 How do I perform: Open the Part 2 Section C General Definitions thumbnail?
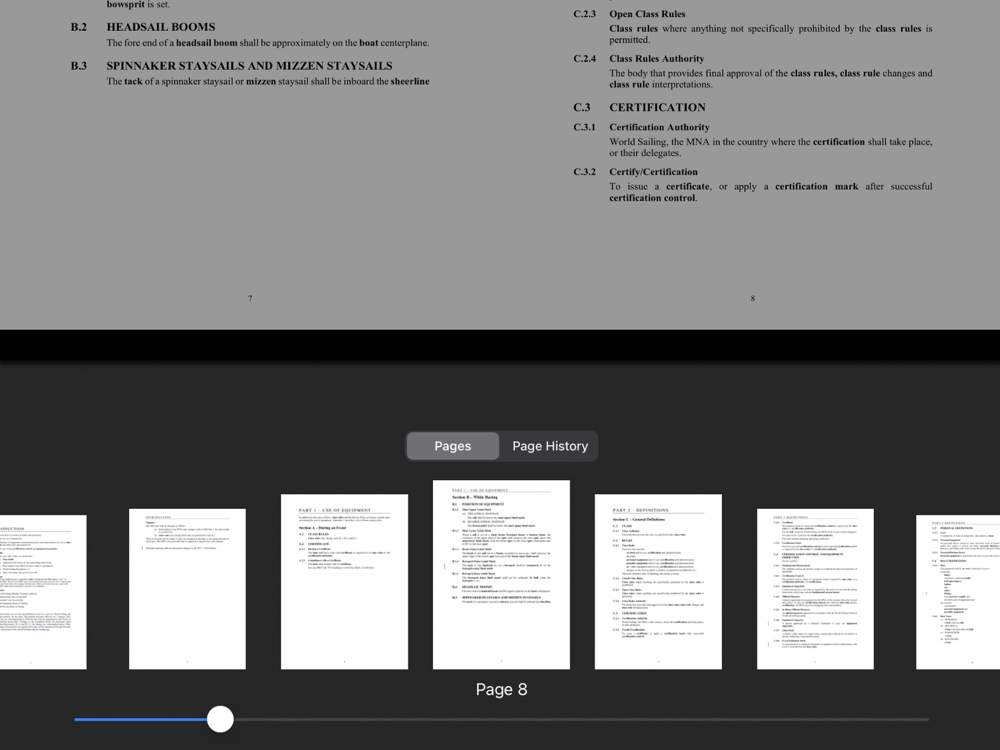click(x=658, y=582)
